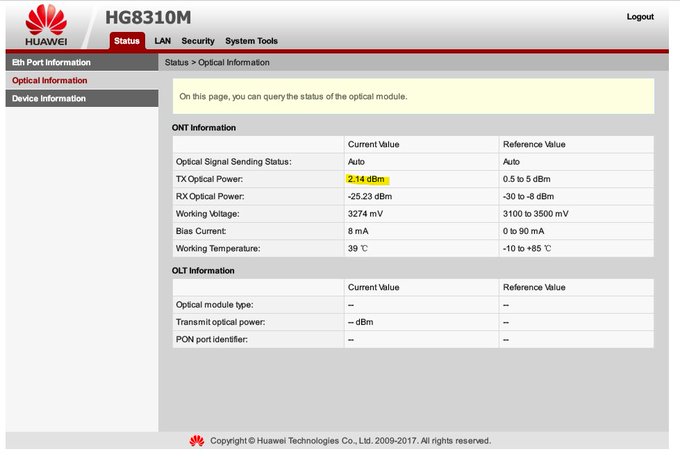The width and height of the screenshot is (680, 456).
Task: Click the 3274 mV working voltage value
Action: 365,213
